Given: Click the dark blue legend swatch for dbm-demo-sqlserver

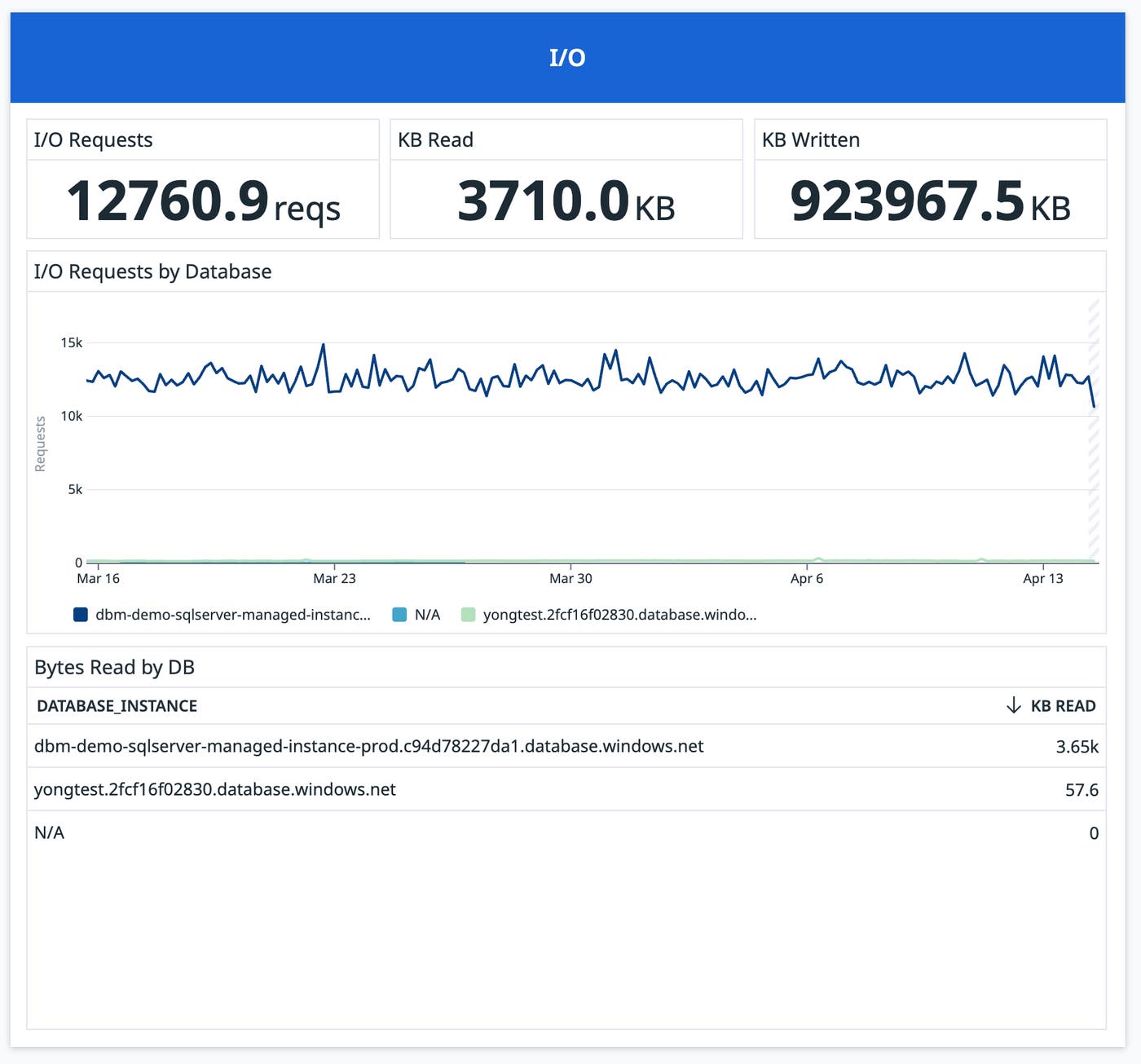Looking at the screenshot, I should [x=81, y=615].
